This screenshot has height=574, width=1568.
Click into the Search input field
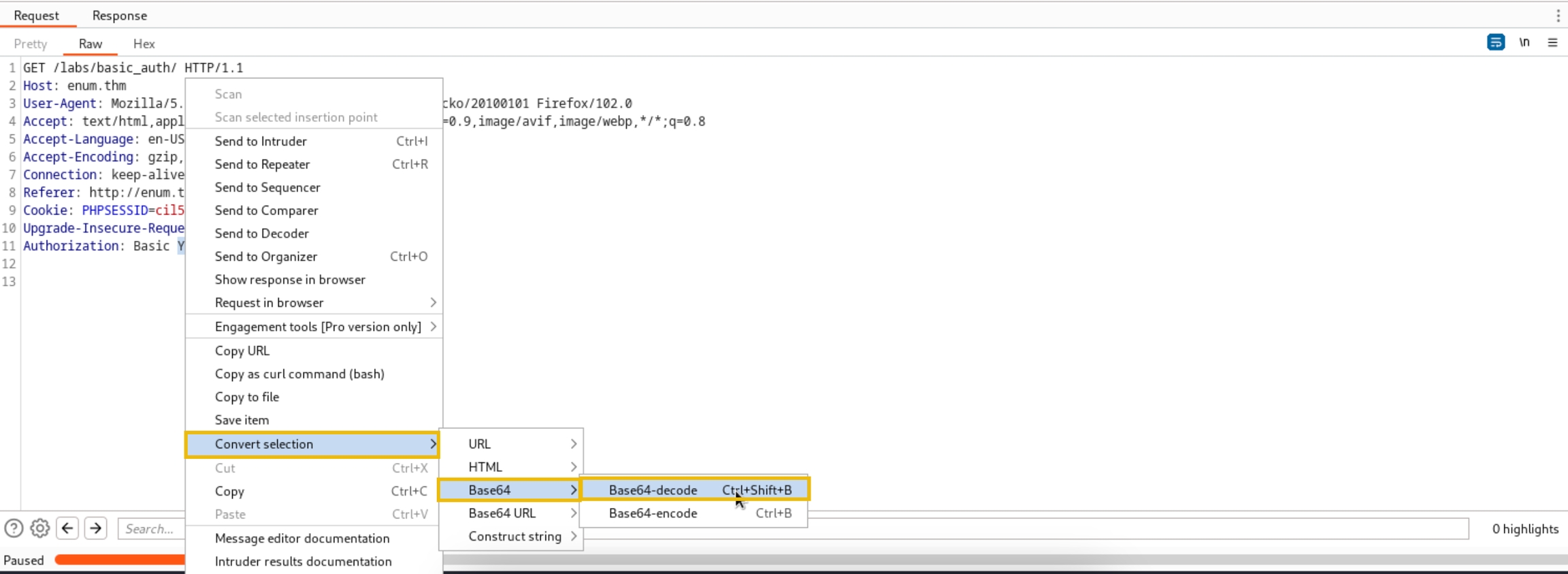coord(151,528)
